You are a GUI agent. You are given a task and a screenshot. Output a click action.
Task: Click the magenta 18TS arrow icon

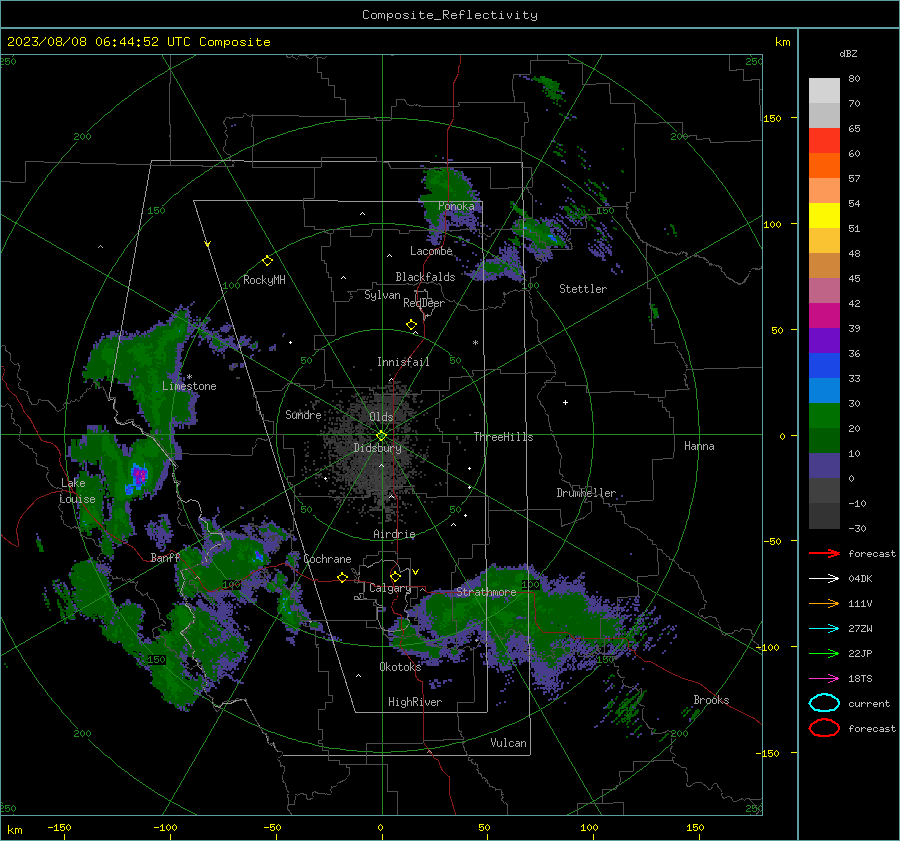point(824,679)
